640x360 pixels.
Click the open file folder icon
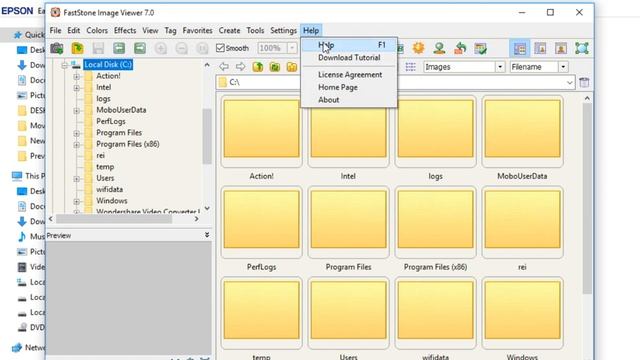tap(78, 48)
